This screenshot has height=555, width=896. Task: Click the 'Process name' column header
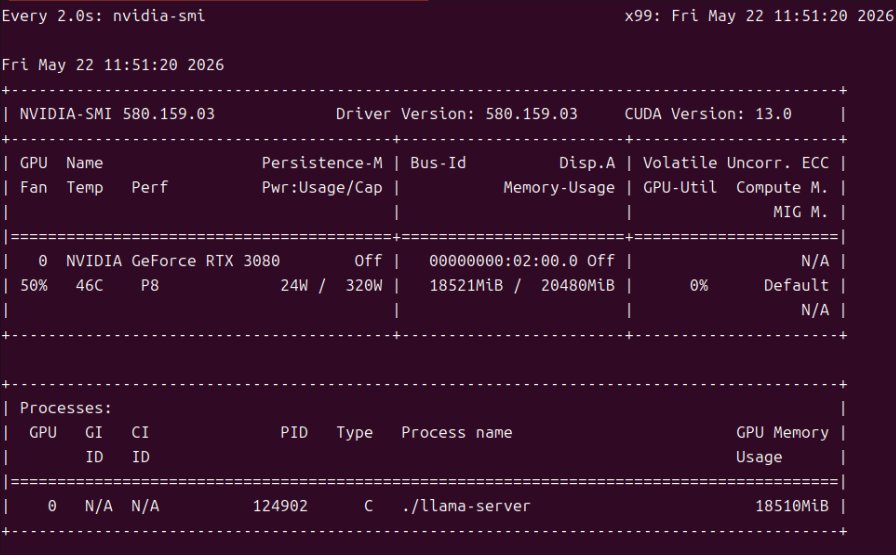pos(457,433)
